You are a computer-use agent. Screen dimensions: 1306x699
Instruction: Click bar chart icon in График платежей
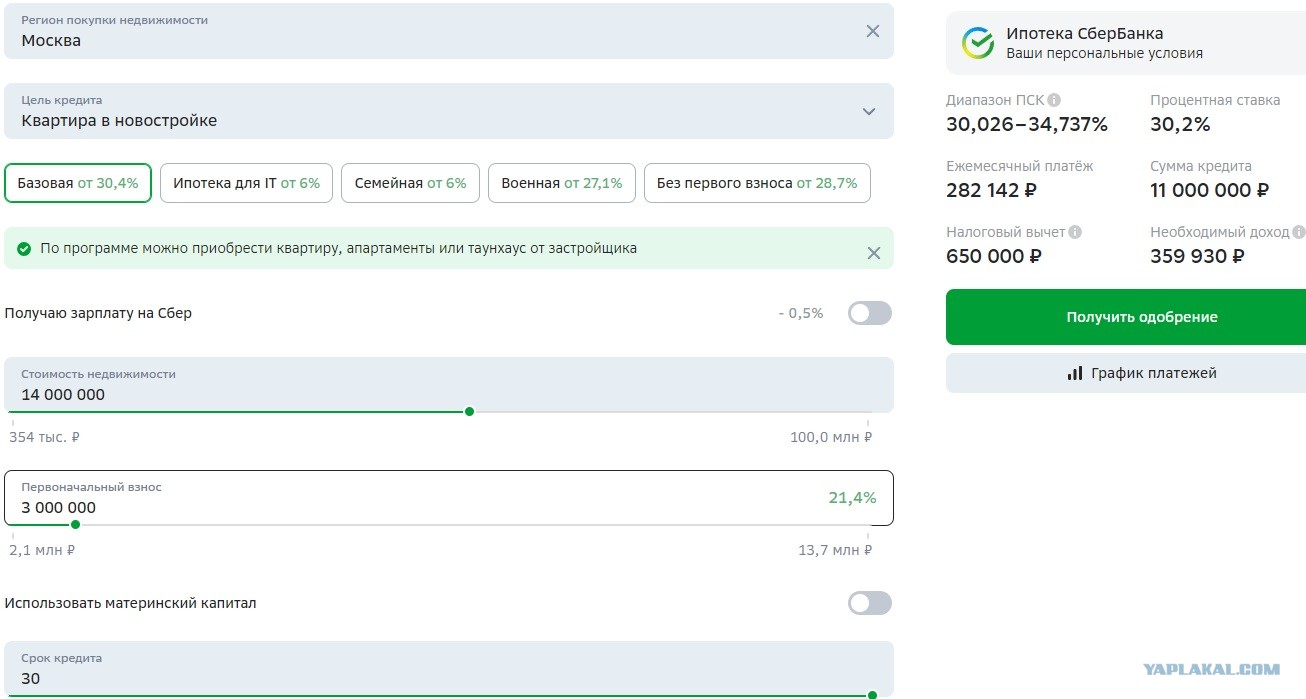pos(1075,373)
